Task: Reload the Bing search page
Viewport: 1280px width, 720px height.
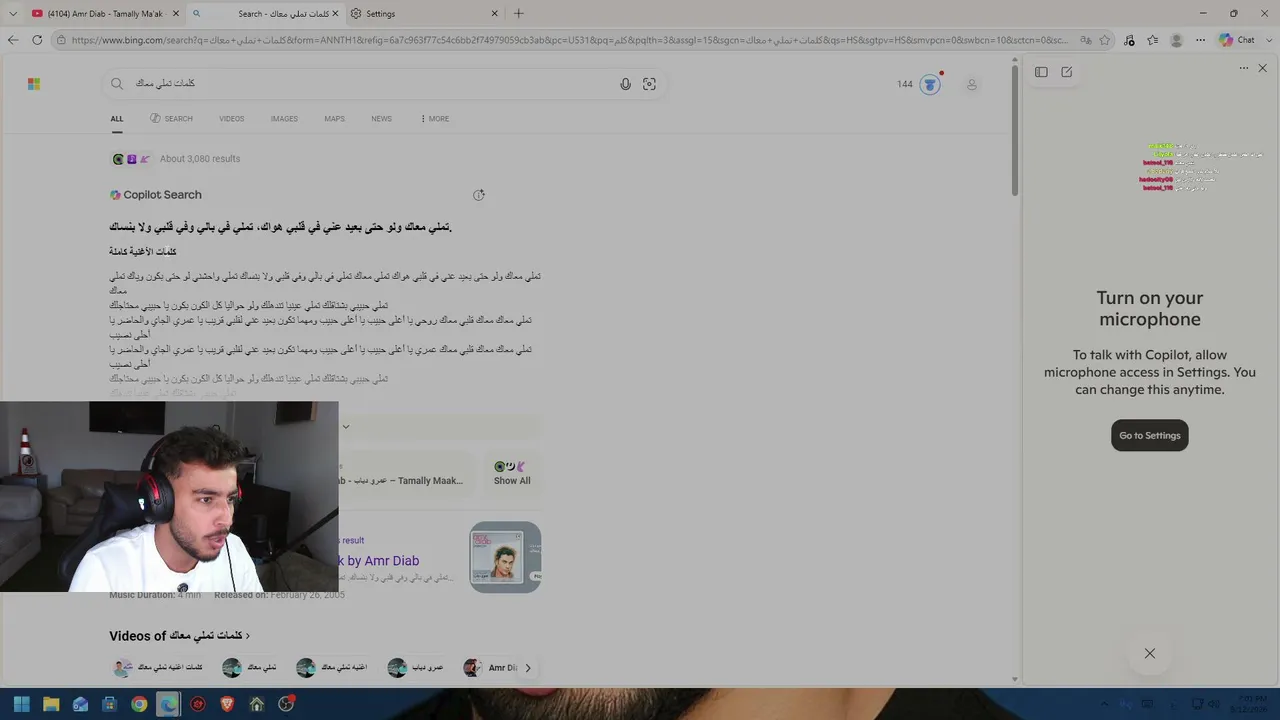Action: coord(37,40)
